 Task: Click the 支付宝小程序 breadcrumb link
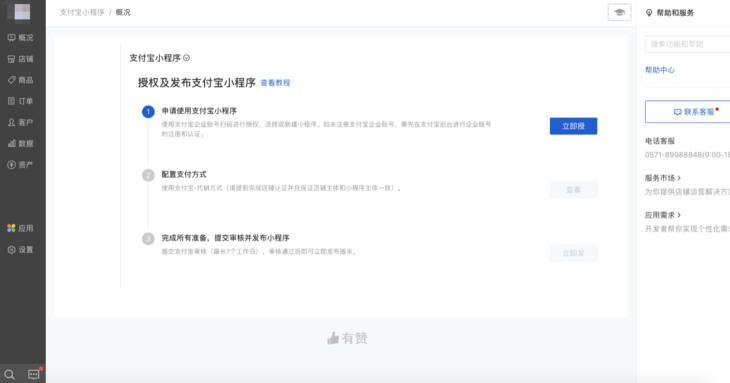(82, 12)
